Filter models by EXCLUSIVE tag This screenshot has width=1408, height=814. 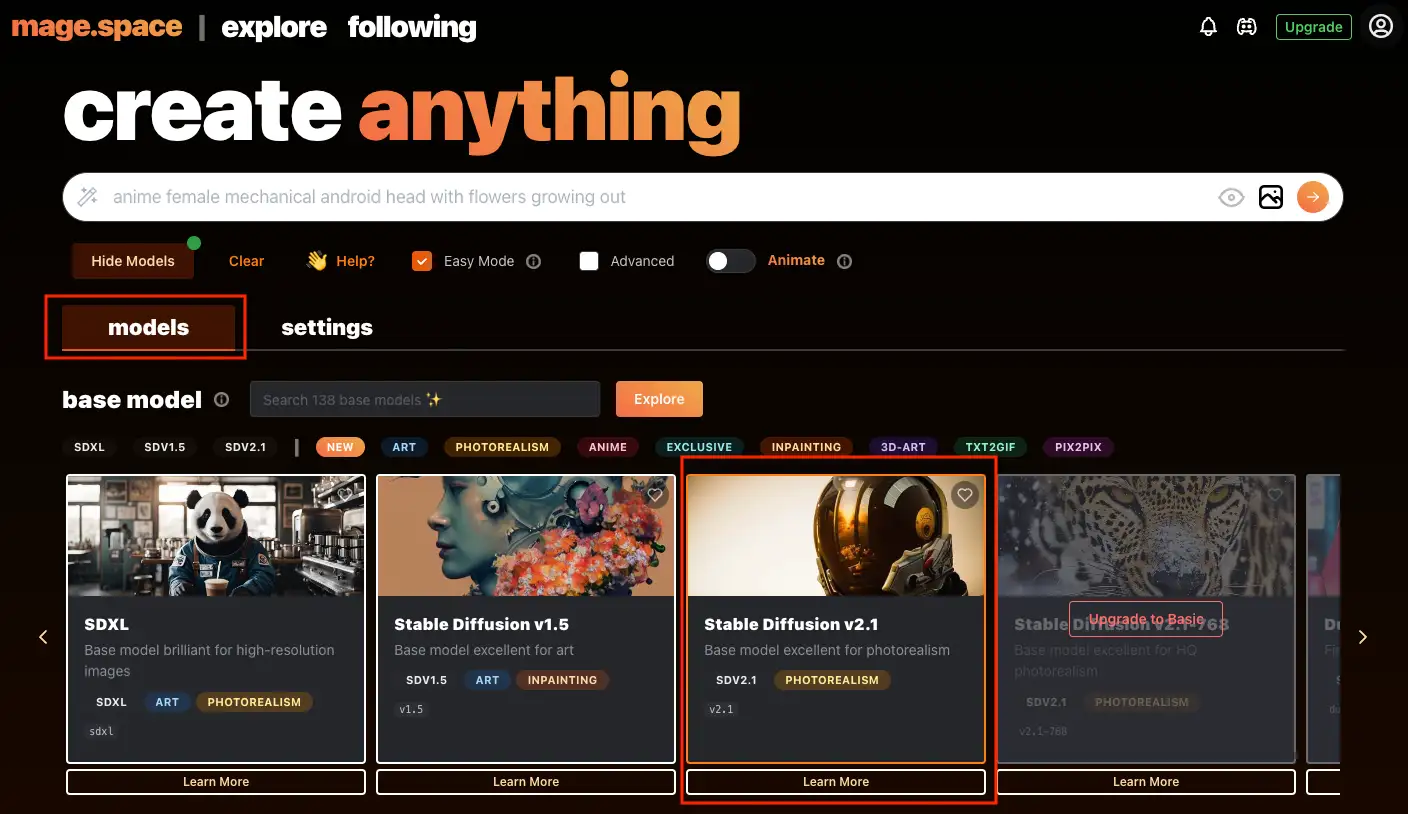[x=699, y=447]
